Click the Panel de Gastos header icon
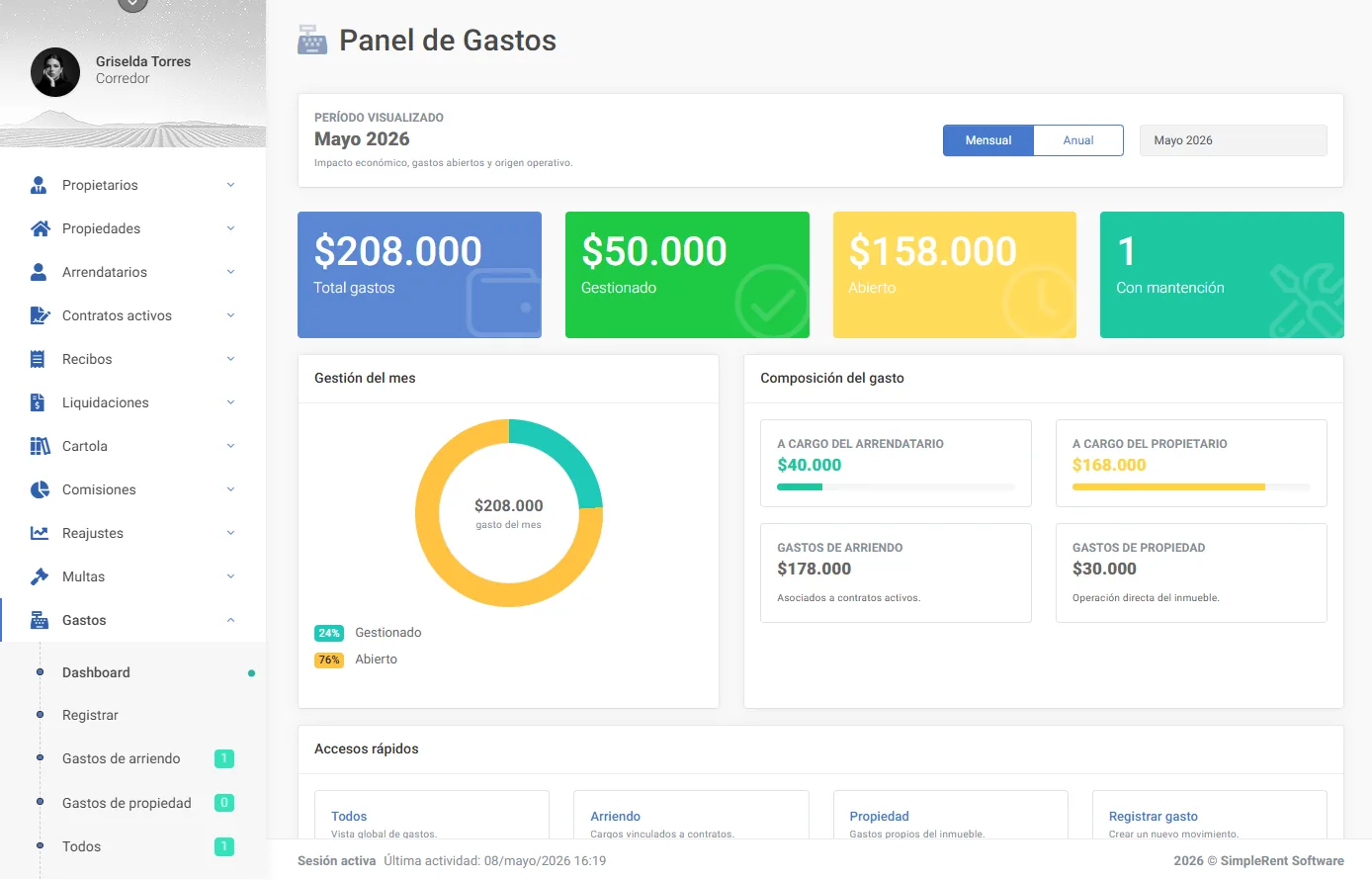Viewport: 1372px width, 880px height. pyautogui.click(x=312, y=40)
